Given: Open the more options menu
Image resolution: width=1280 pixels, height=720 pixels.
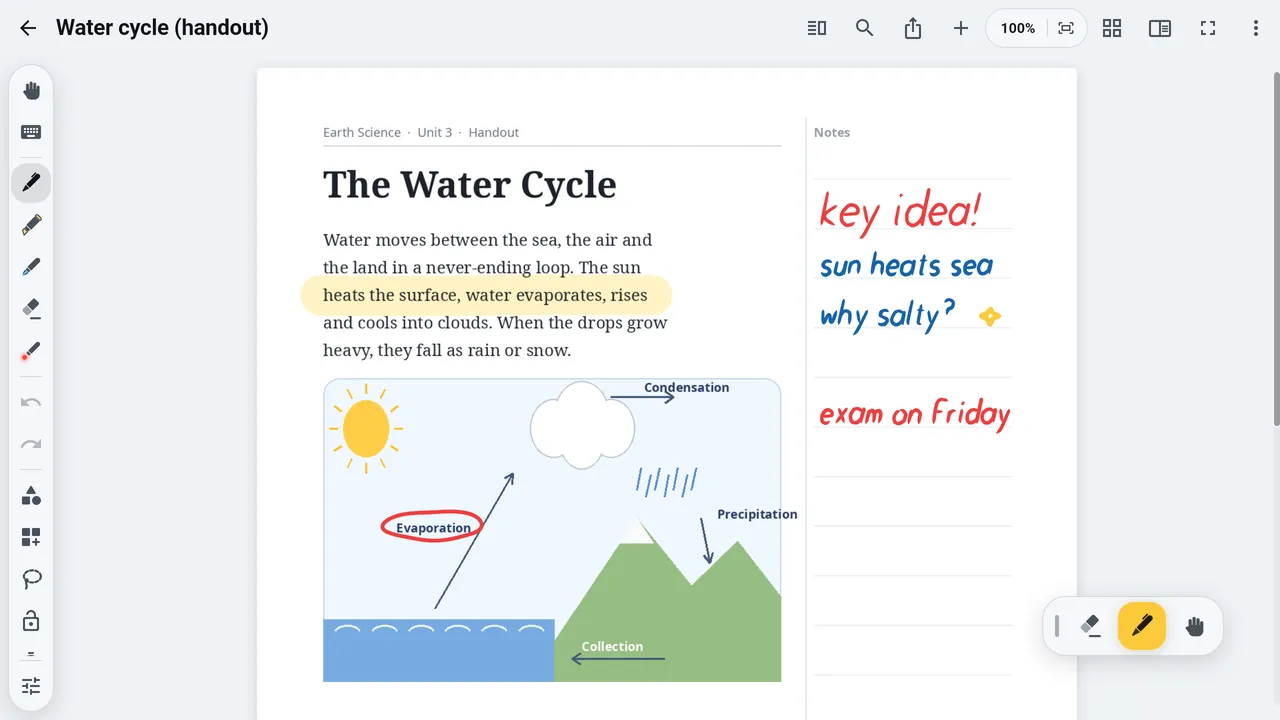Looking at the screenshot, I should click(1256, 28).
